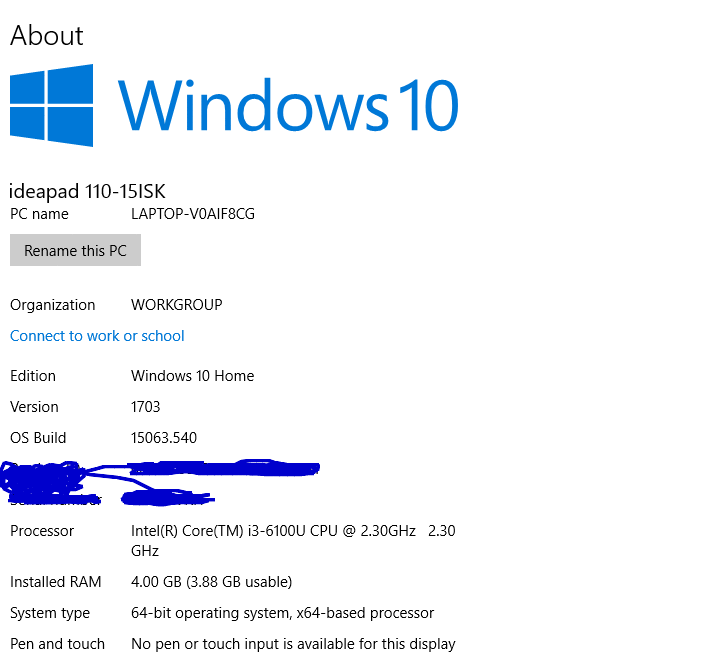Click the OS Build label
Image resolution: width=717 pixels, height=667 pixels.
[x=38, y=438]
